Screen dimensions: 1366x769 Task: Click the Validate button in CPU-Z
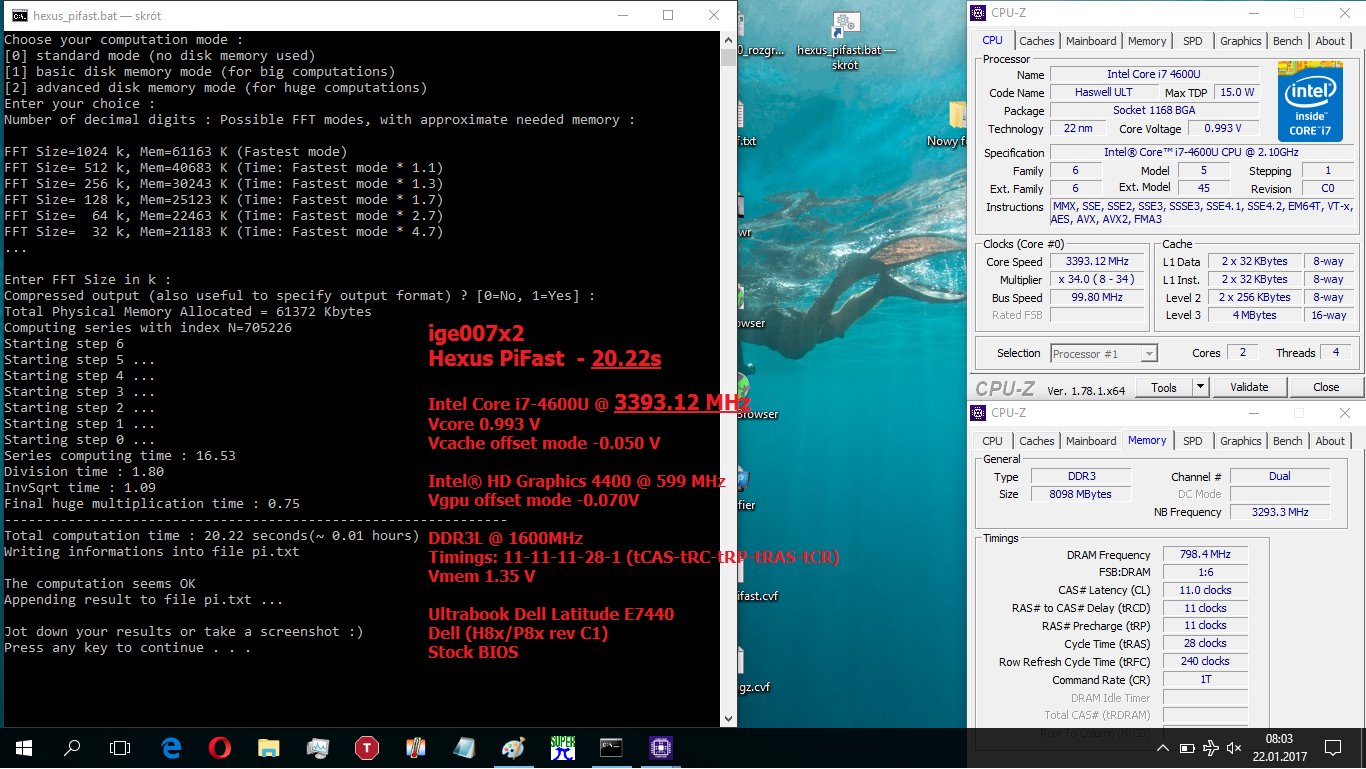pos(1249,387)
